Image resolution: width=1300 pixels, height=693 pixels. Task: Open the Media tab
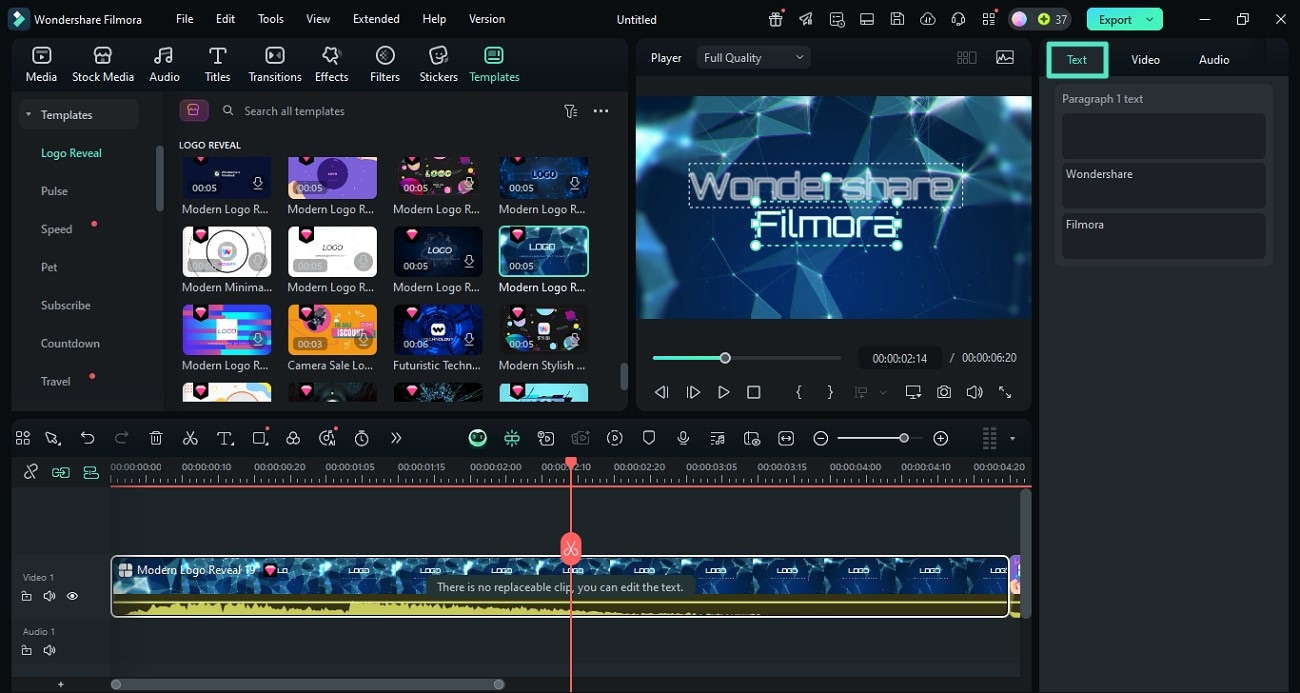(41, 65)
